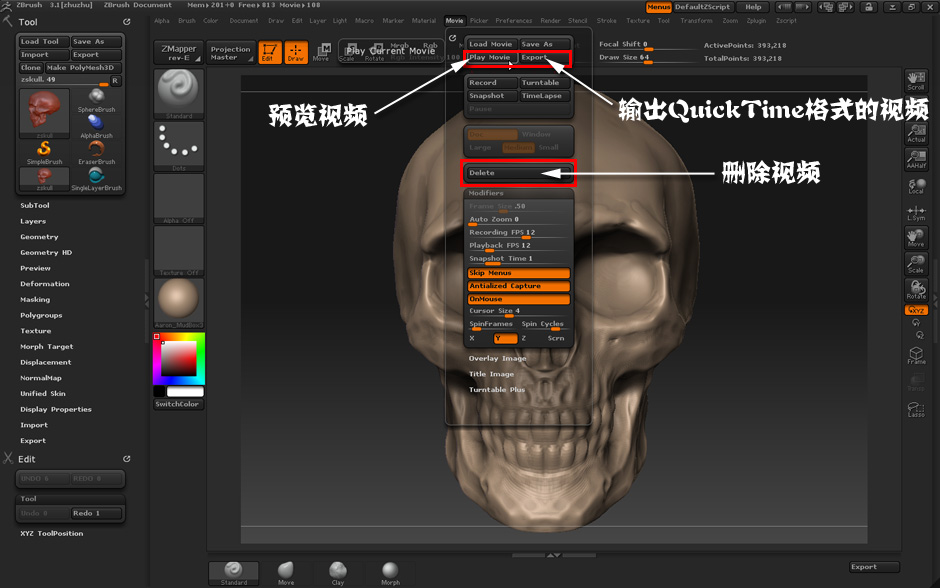The image size is (940, 588).
Task: Toggle Local transformation icon
Action: point(916,186)
